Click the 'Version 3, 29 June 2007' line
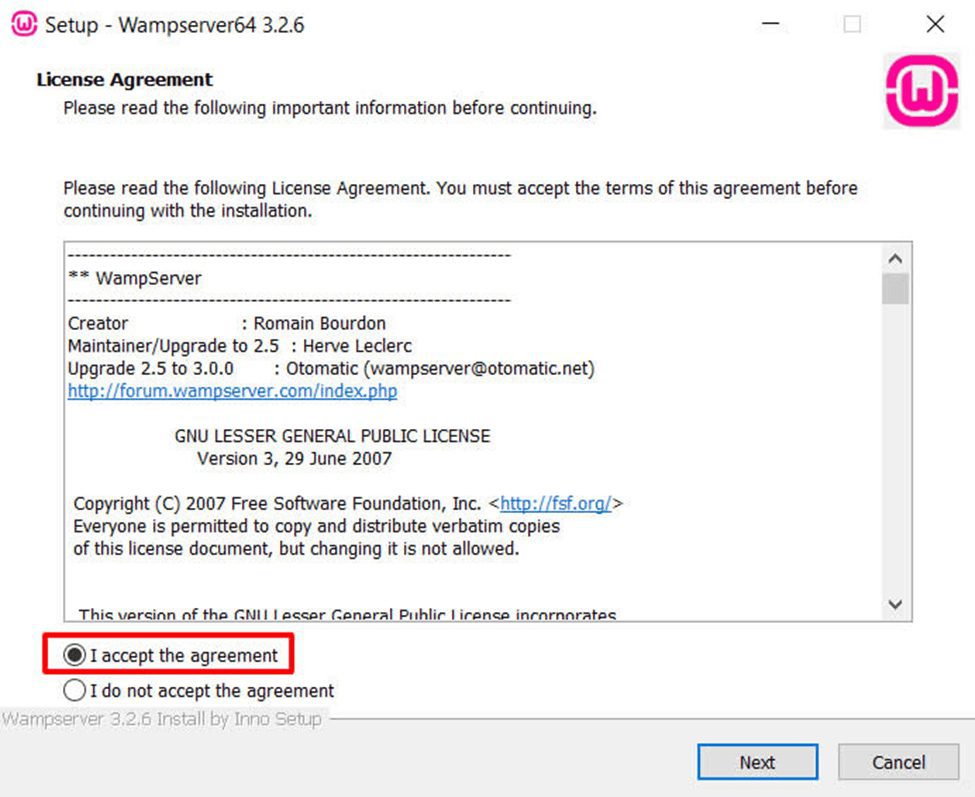This screenshot has width=975, height=797. pos(294,458)
